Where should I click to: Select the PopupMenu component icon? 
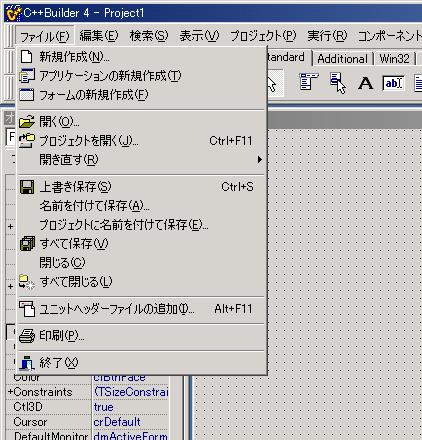[338, 82]
